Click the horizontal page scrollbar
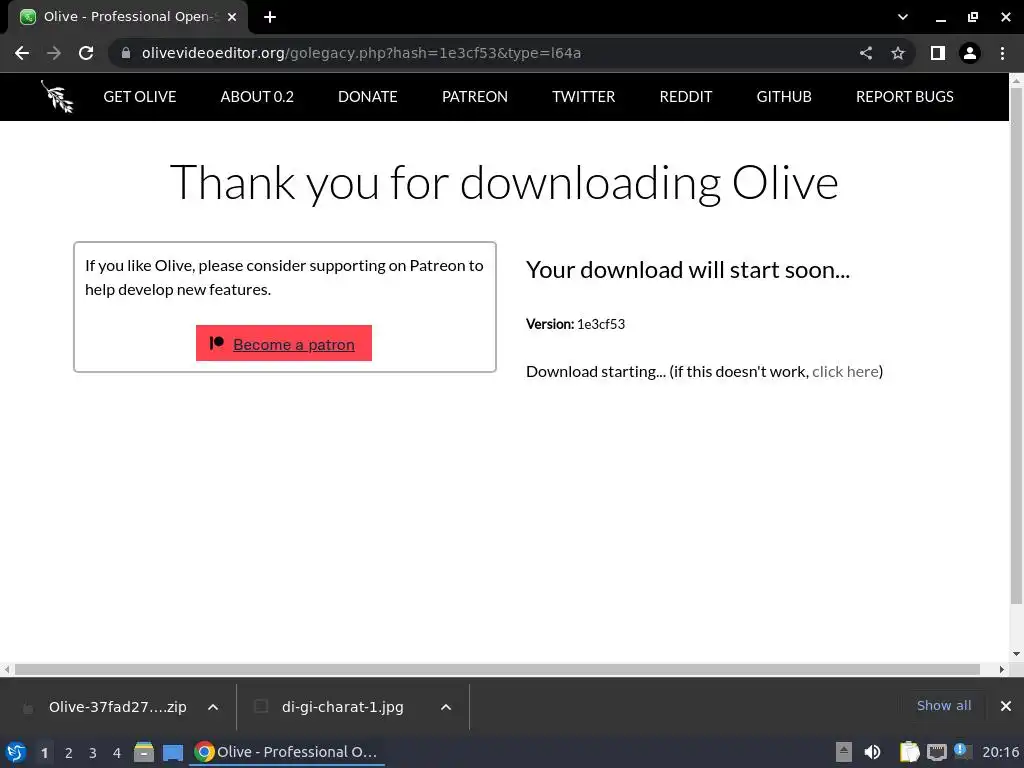The image size is (1024, 768). click(x=497, y=669)
